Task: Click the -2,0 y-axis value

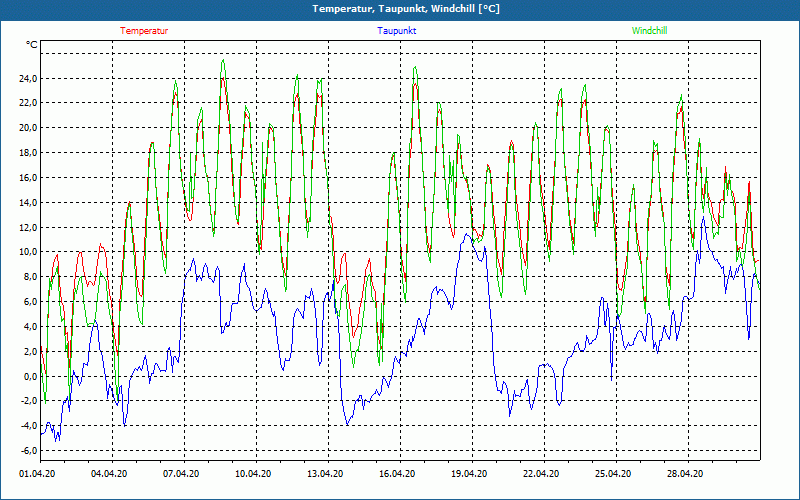Action: [28, 401]
